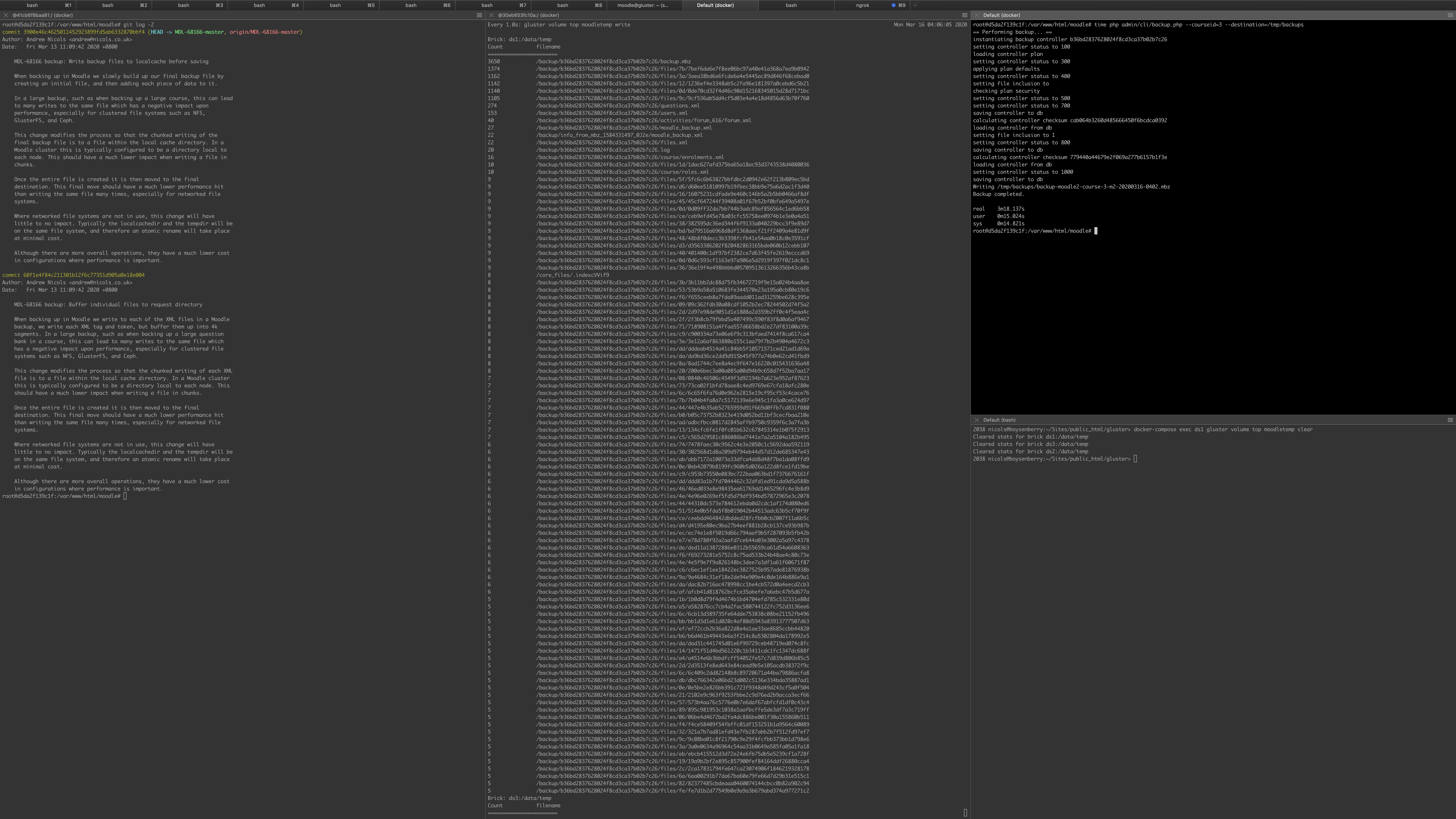Click the 'real 3m18.137s' timing line
1456x819 pixels.
click(x=999, y=209)
